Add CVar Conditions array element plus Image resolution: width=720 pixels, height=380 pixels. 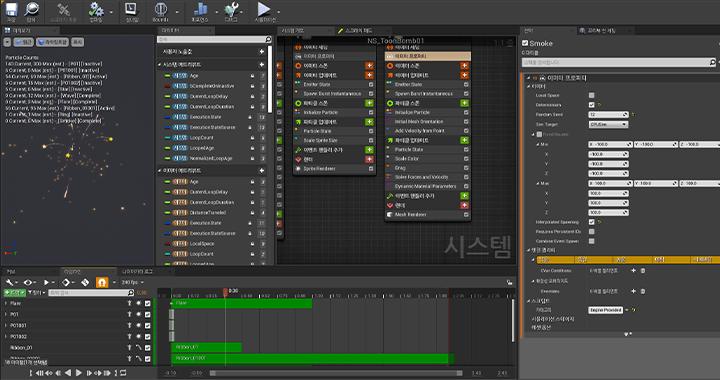[x=633, y=270]
